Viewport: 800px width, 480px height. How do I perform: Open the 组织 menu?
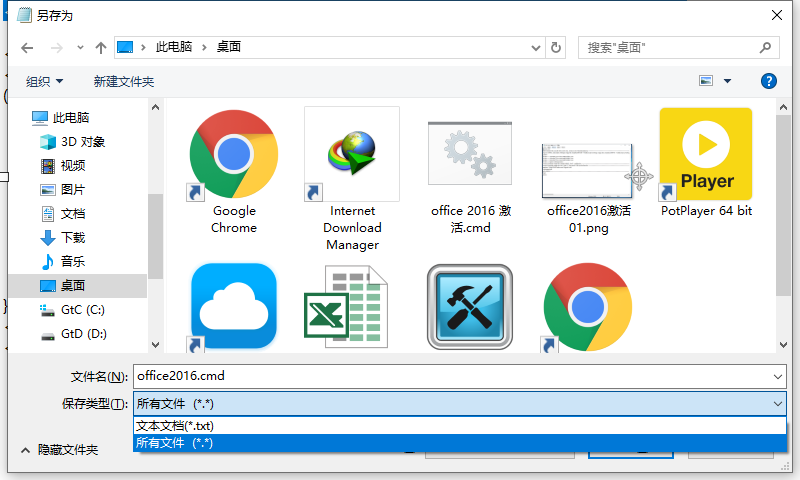pyautogui.click(x=44, y=82)
